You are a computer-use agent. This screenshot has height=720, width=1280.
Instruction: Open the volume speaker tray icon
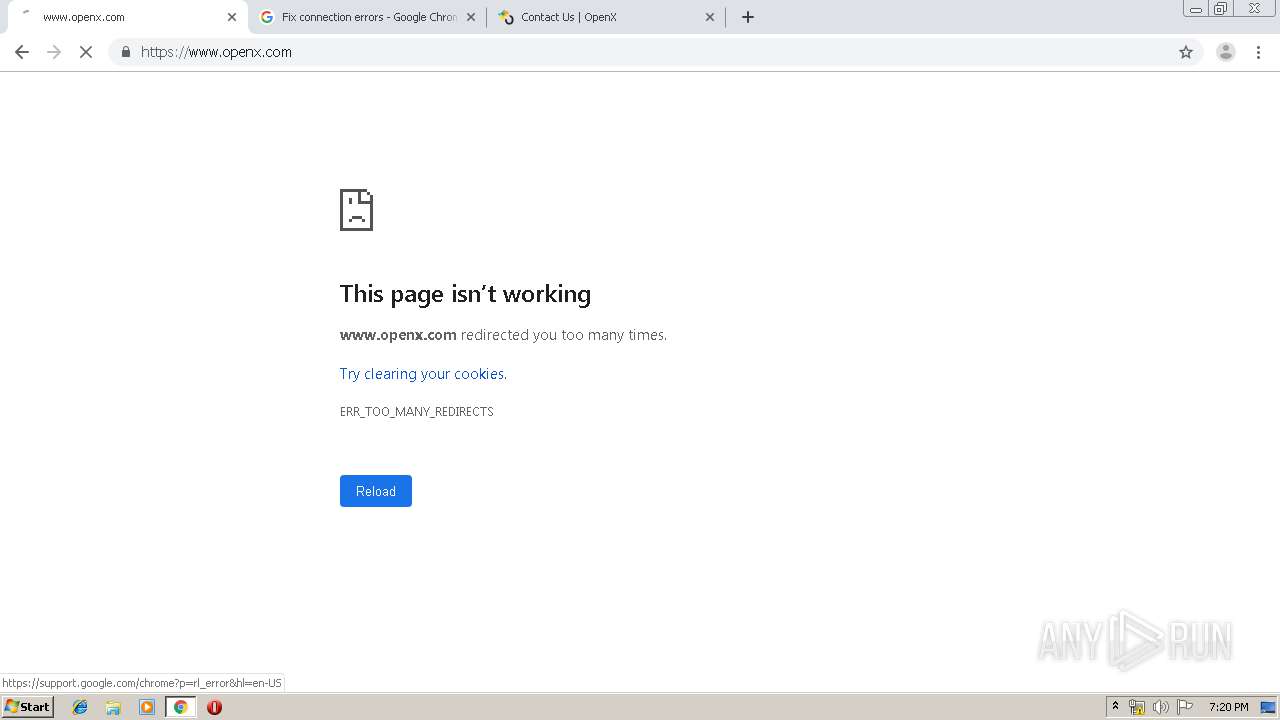tap(1160, 707)
